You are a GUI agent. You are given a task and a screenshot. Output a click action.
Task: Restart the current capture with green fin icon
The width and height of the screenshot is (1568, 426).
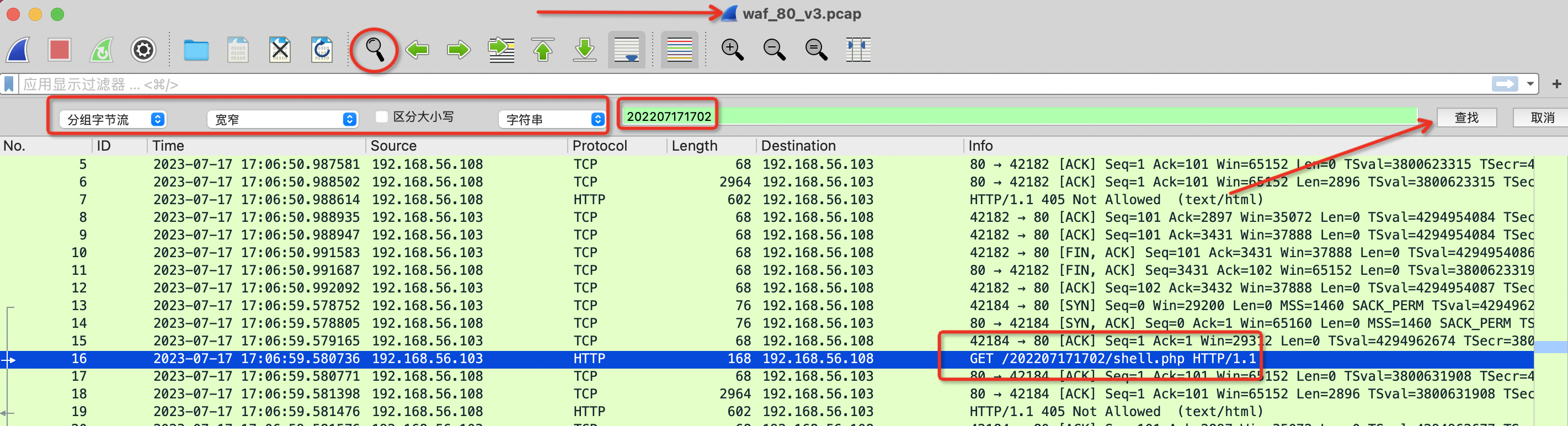pos(102,50)
